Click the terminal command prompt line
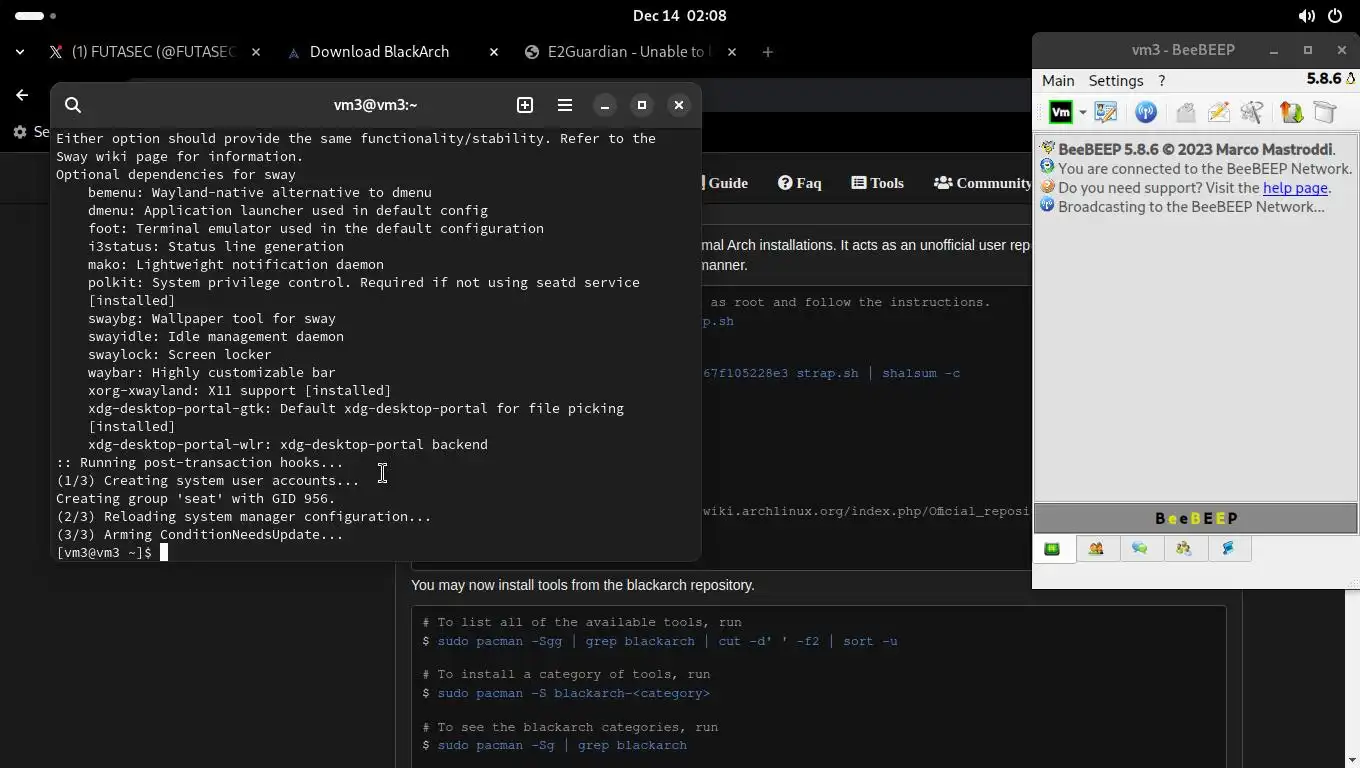1360x768 pixels. click(x=376, y=552)
